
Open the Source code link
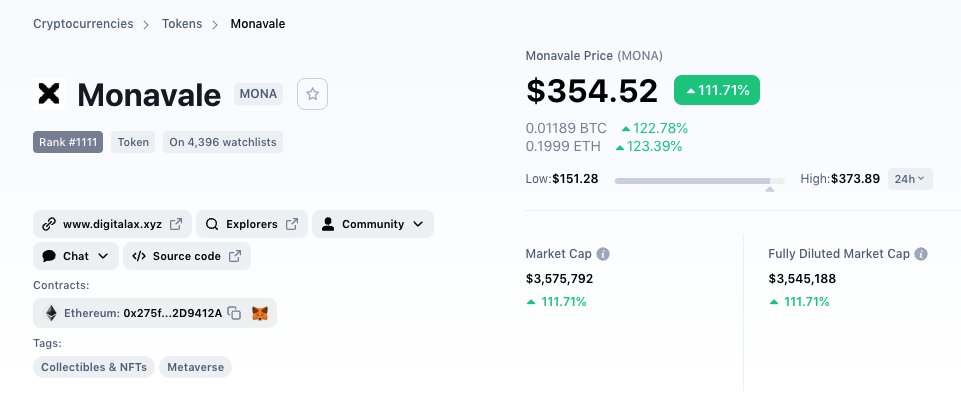point(187,256)
